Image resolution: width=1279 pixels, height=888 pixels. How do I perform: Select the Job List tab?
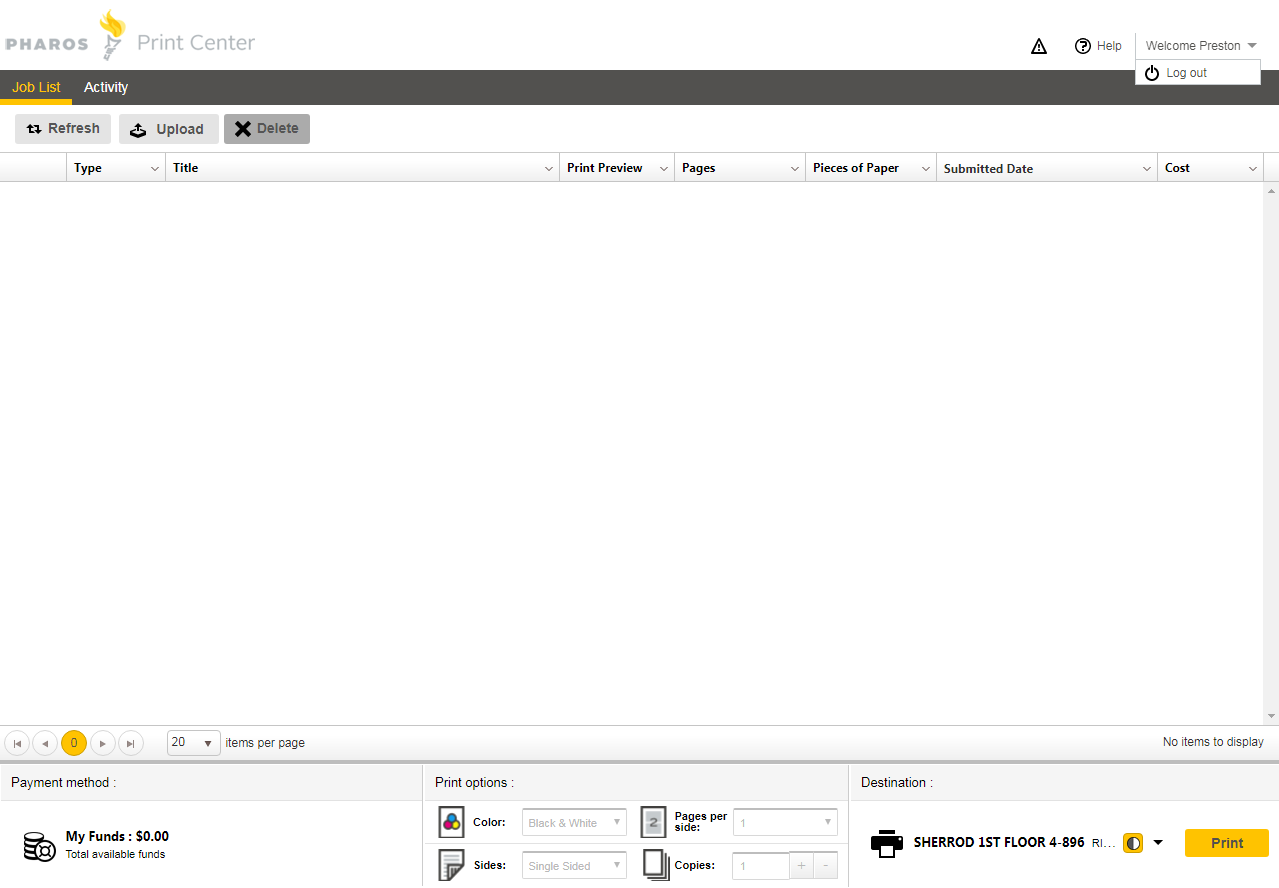pyautogui.click(x=36, y=88)
